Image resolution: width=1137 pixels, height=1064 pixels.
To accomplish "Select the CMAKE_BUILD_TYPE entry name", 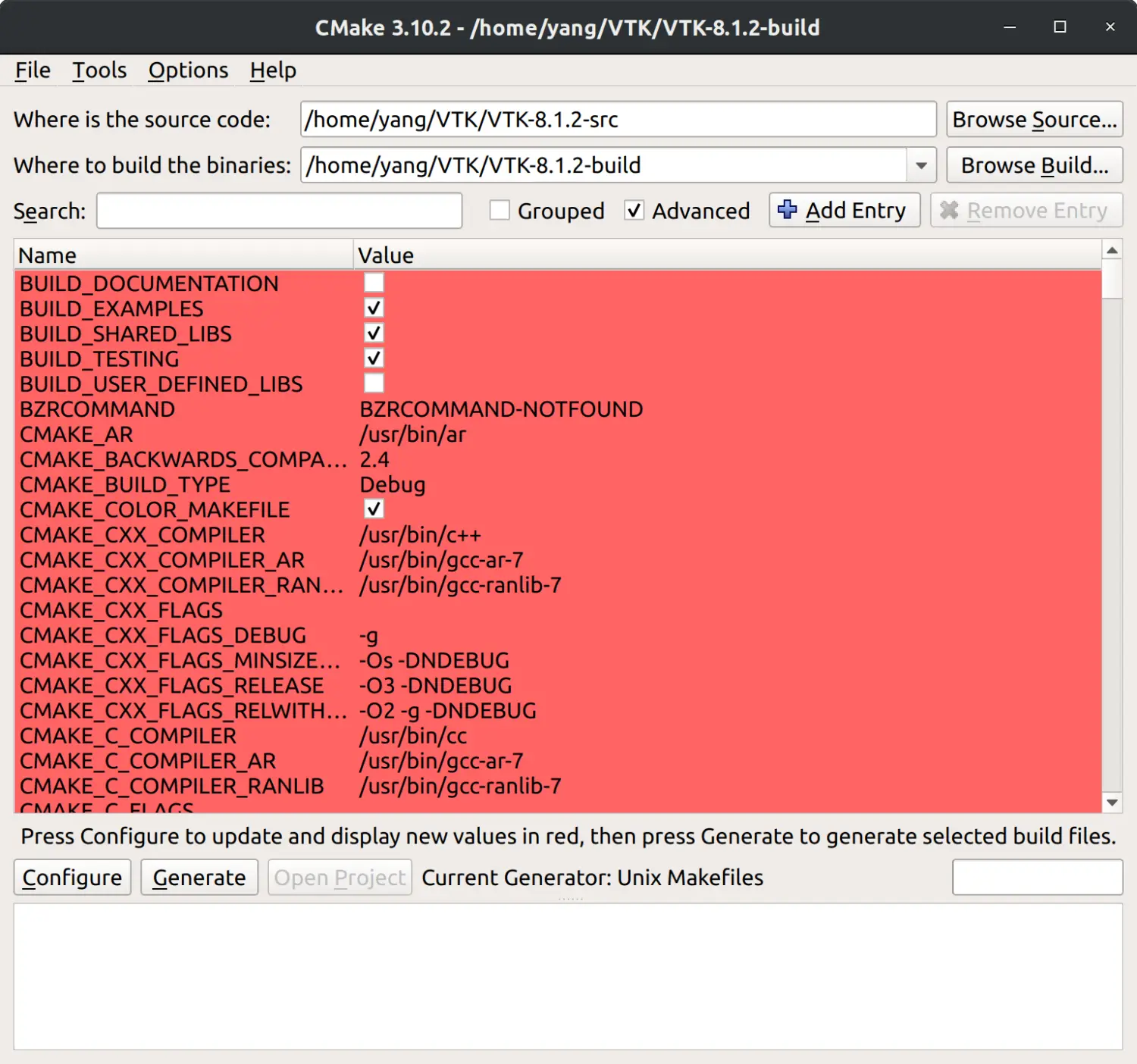I will 125,484.
